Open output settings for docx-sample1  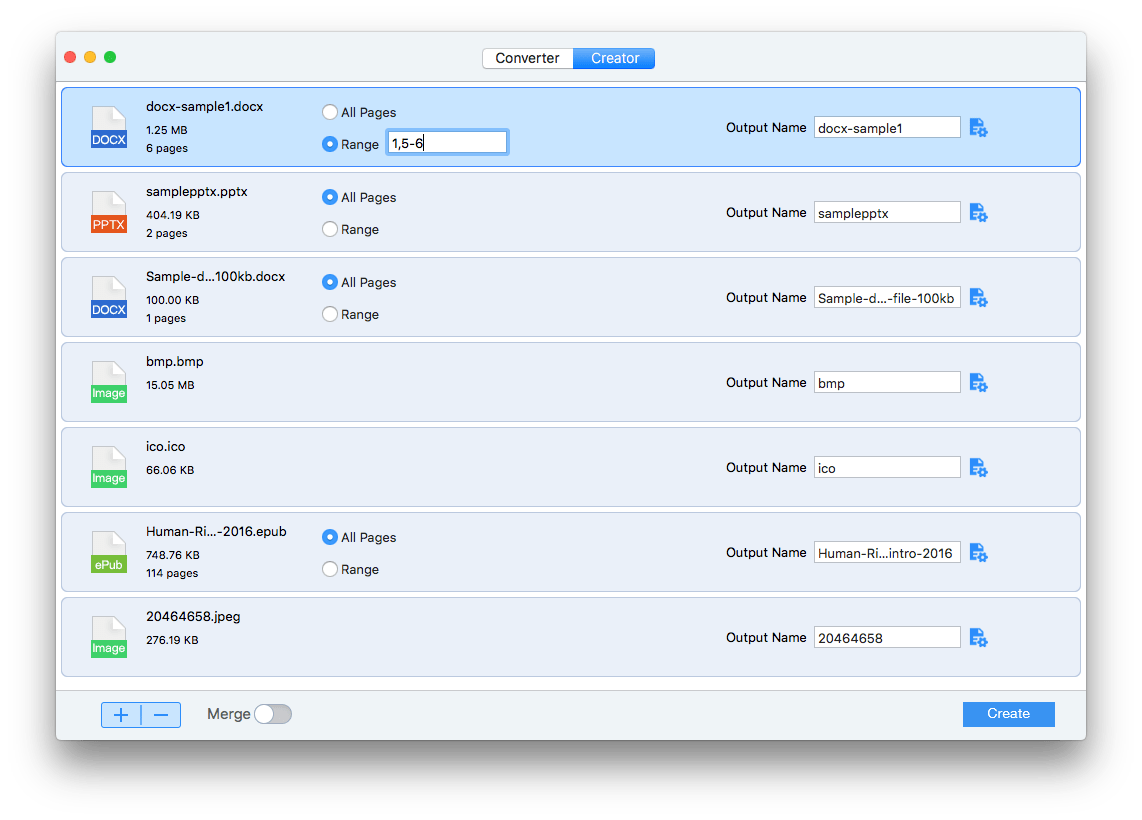pyautogui.click(x=978, y=128)
